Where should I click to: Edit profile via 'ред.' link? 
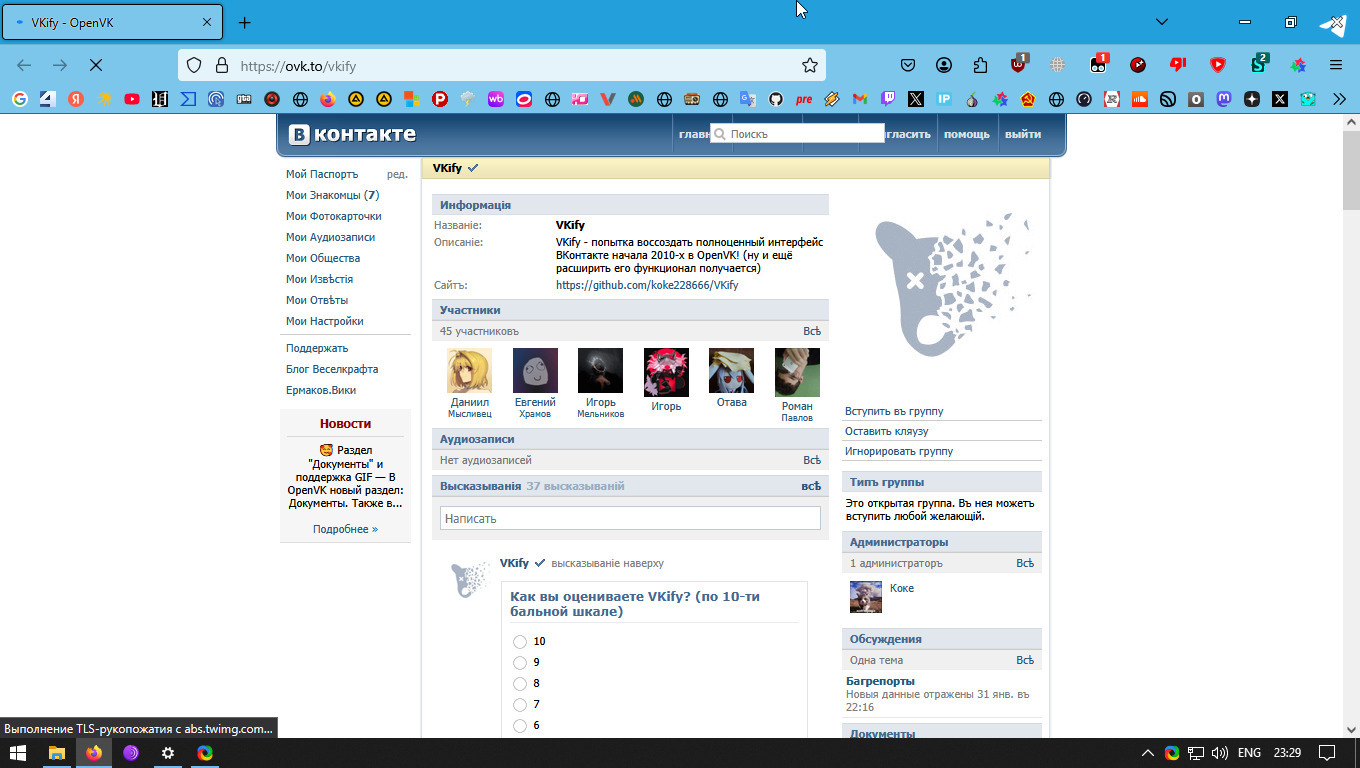pos(397,174)
